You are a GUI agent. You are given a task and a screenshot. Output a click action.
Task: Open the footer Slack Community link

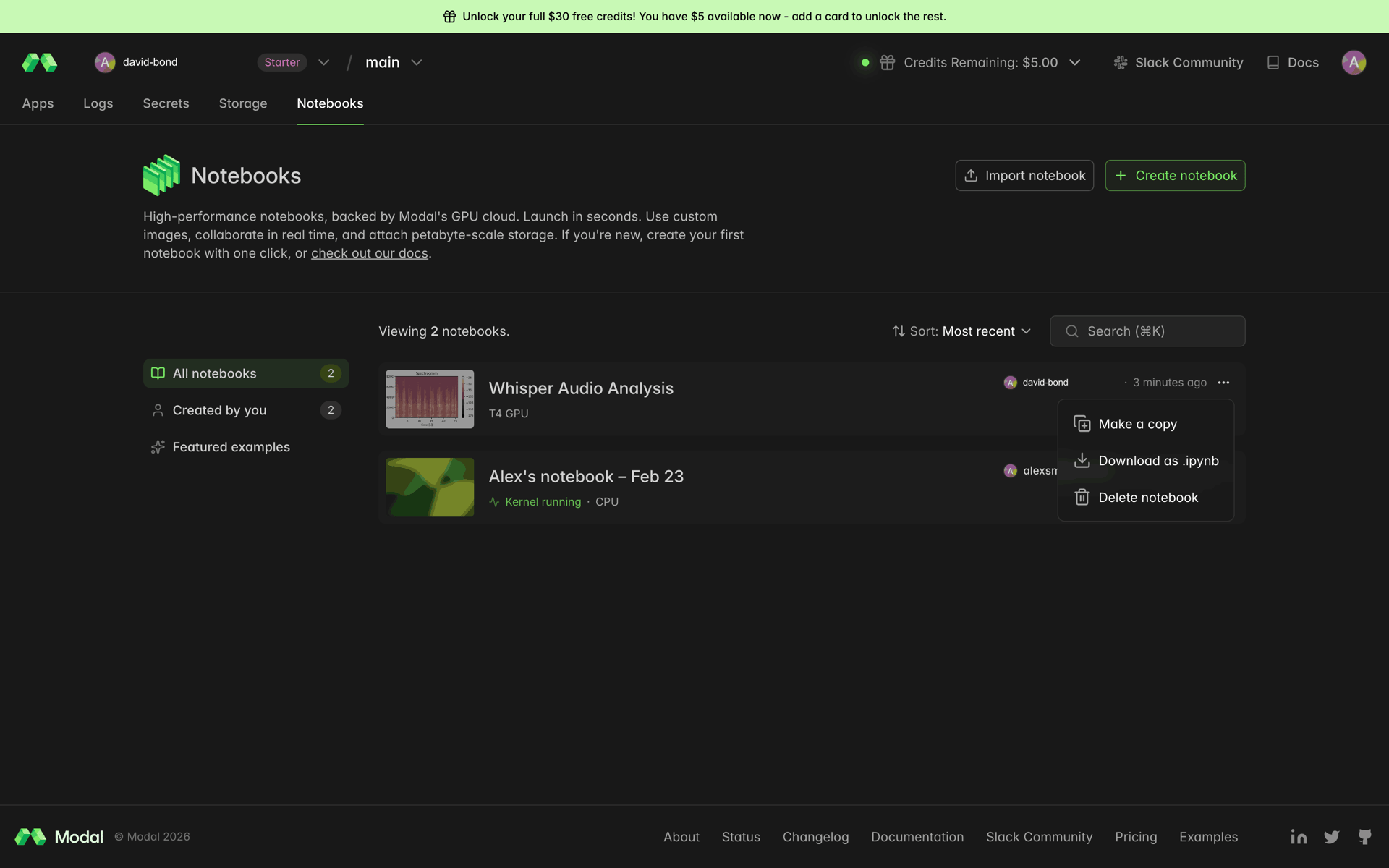(1039, 836)
